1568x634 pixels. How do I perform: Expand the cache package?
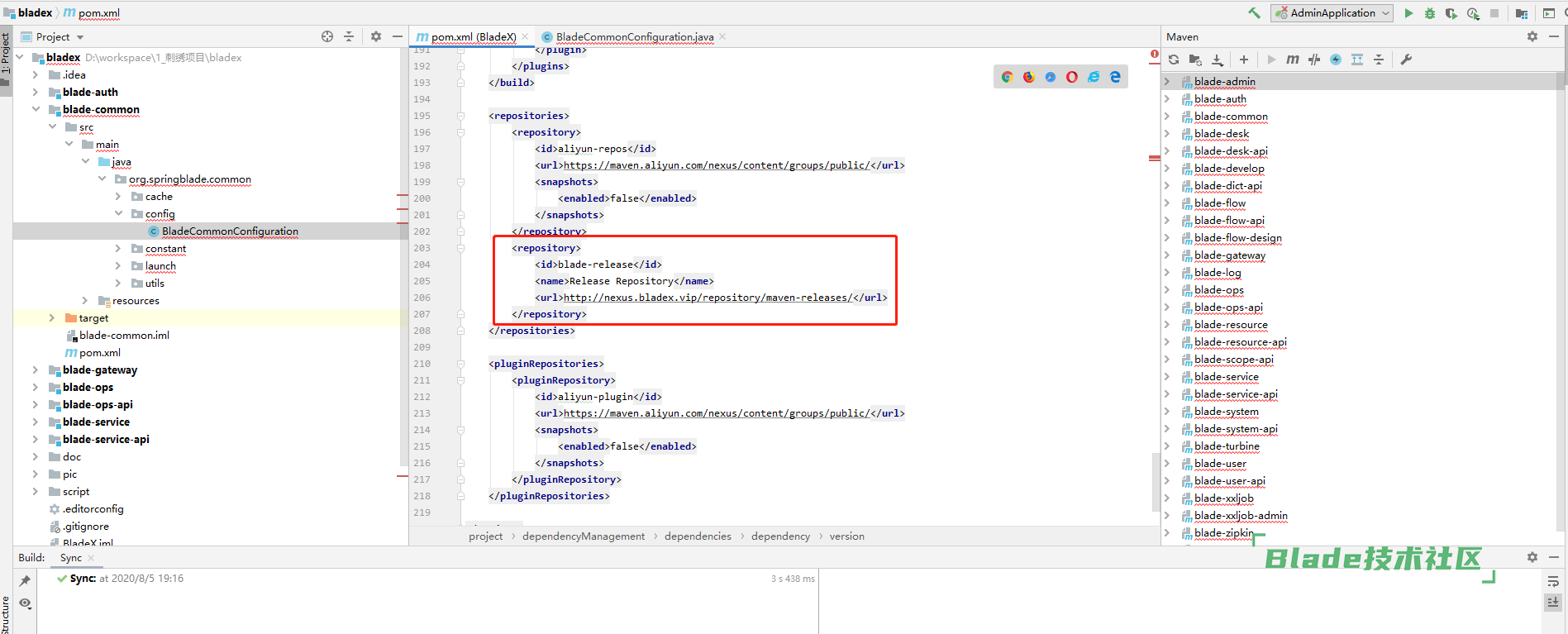point(118,196)
